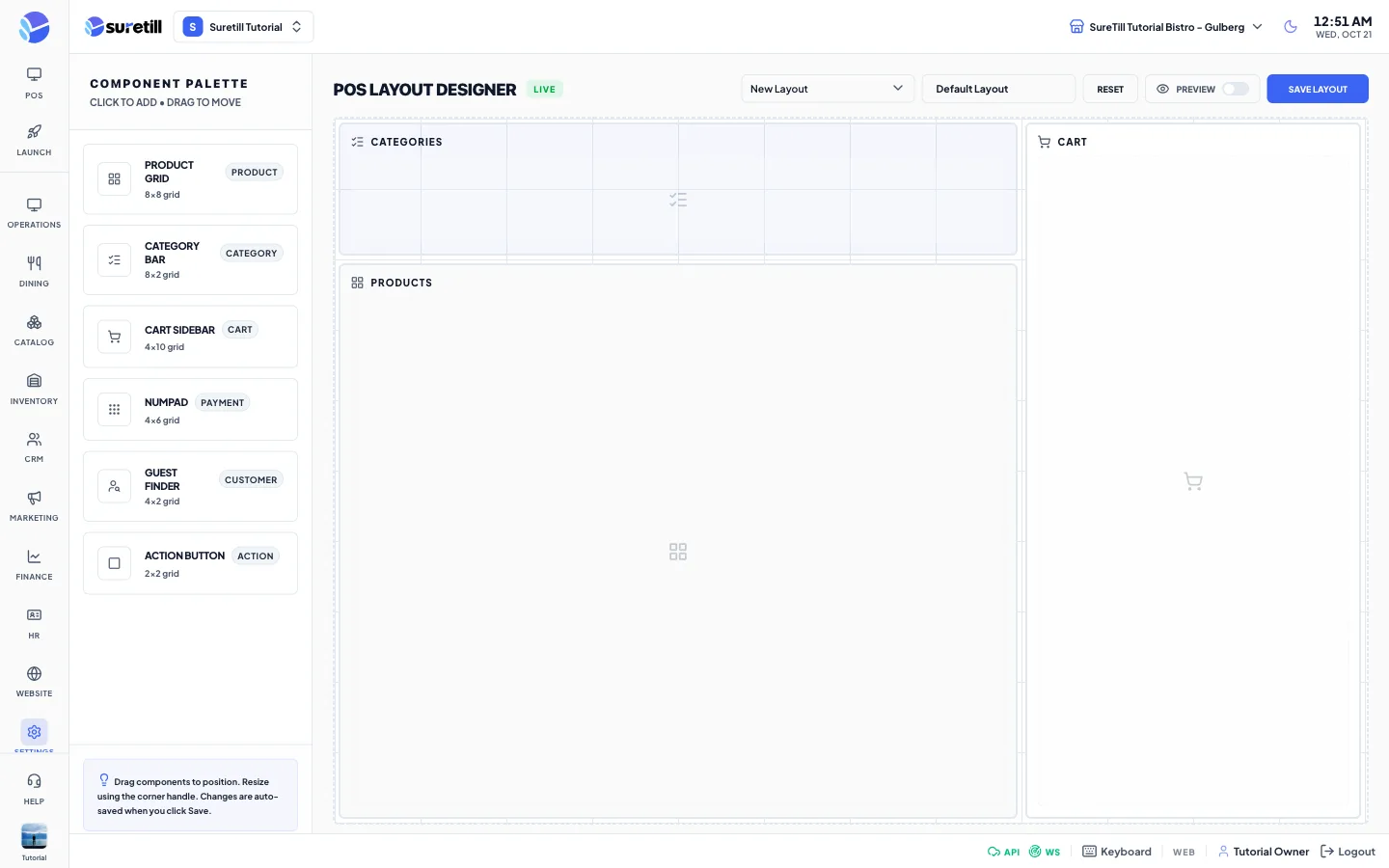
Task: Open the HR section
Action: click(x=34, y=624)
